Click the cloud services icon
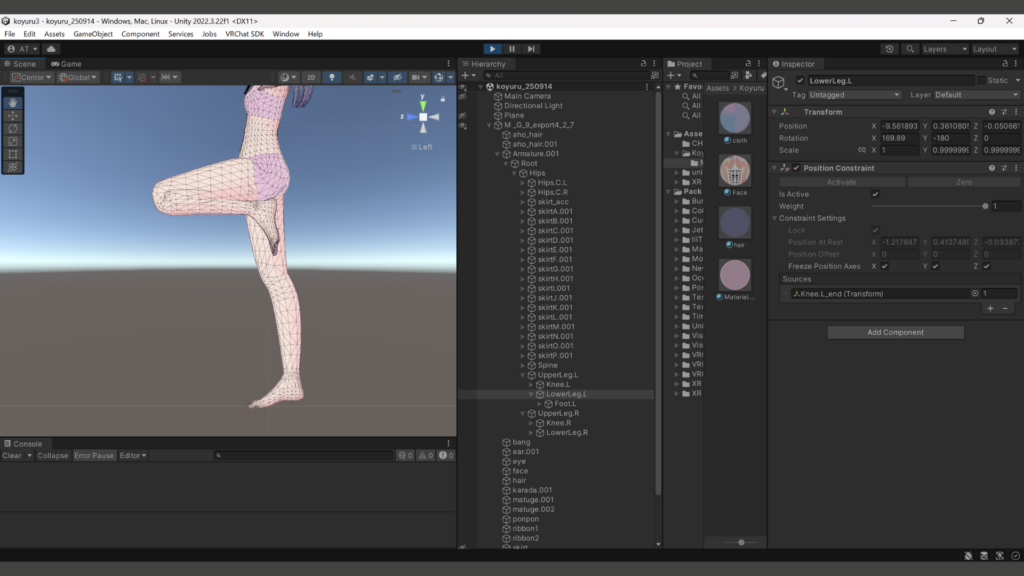Viewport: 1024px width, 576px height. (51, 48)
